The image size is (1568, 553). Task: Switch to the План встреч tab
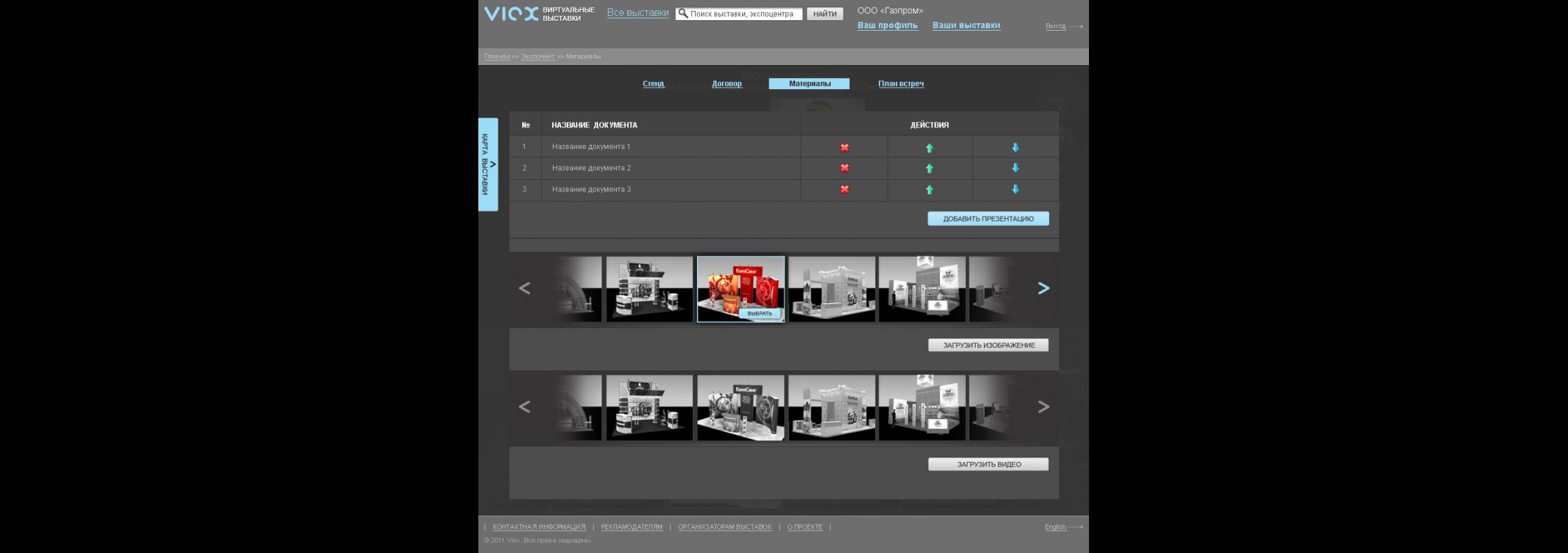900,84
